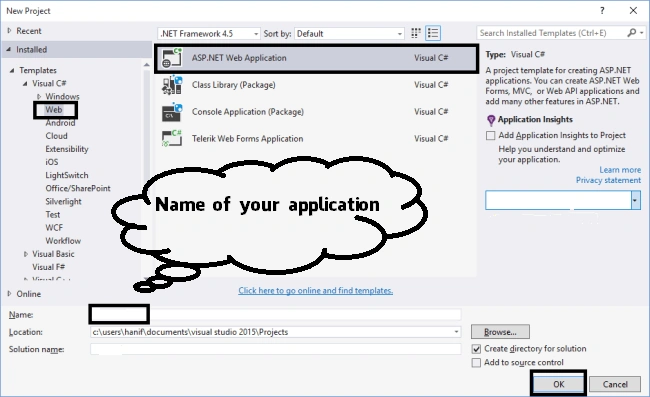Open the .NET Framework 4.5 dropdown
The height and width of the screenshot is (397, 650).
(209, 34)
